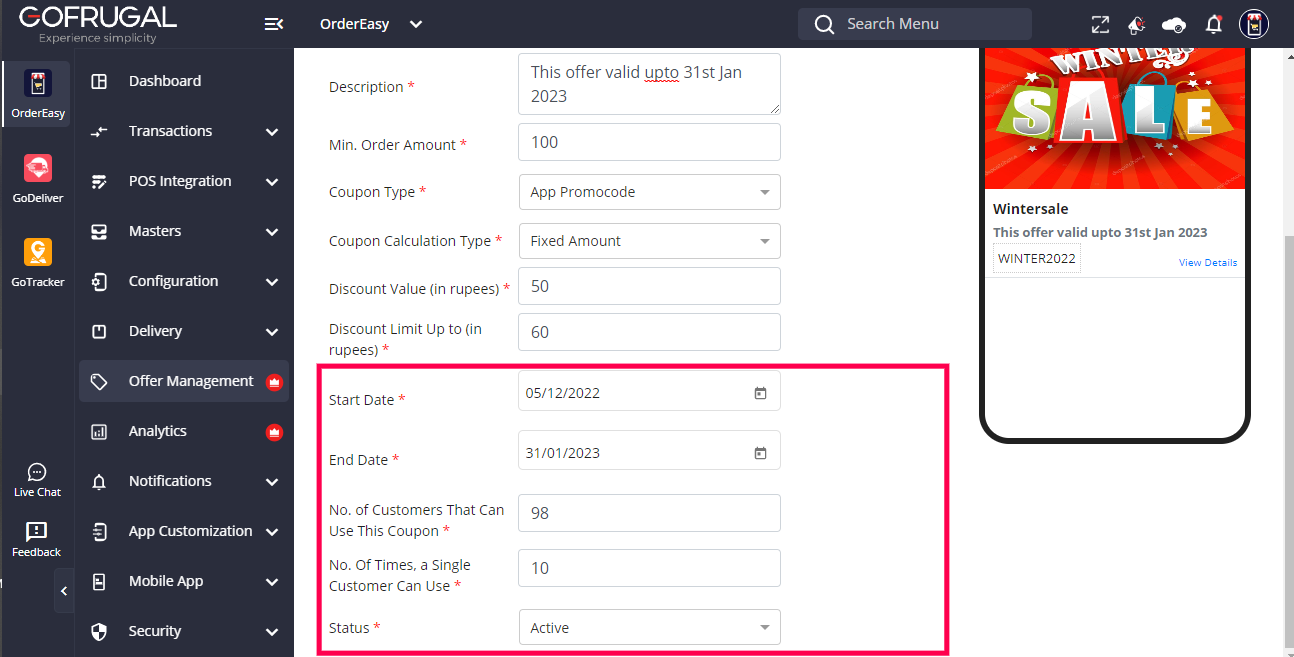Switch to GoDeliver app
Viewport: 1294px width, 657px height.
38,179
